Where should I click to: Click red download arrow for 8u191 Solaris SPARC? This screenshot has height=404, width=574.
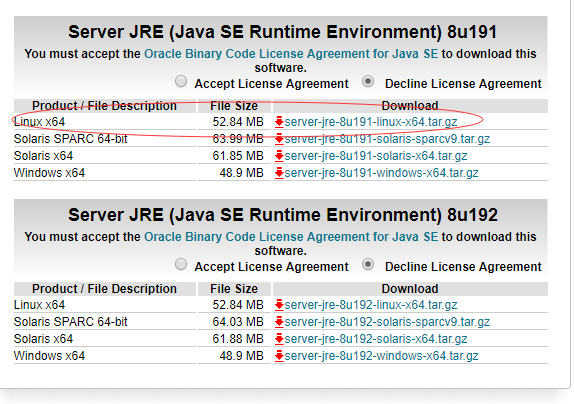[279, 138]
